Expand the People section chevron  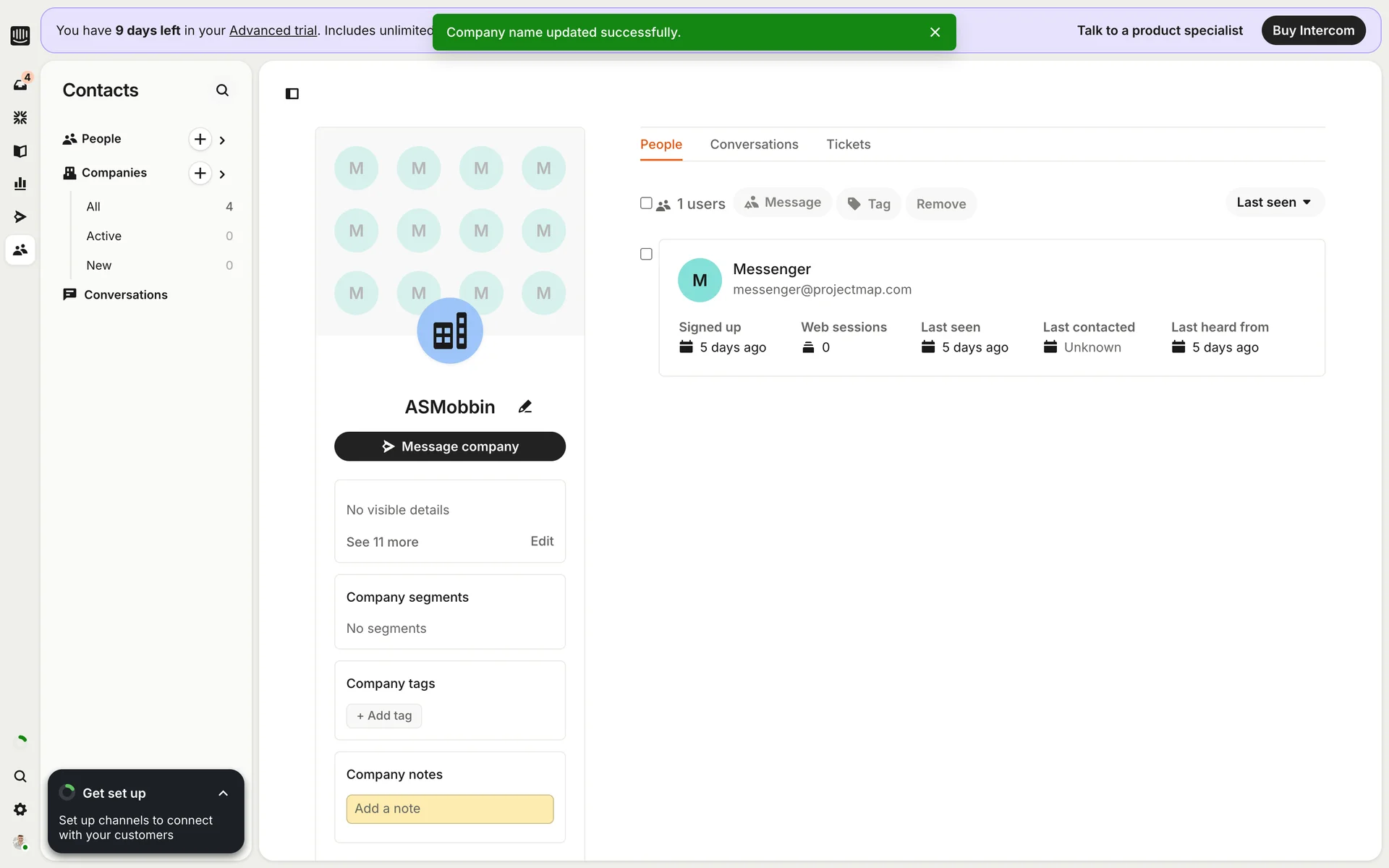tap(222, 140)
